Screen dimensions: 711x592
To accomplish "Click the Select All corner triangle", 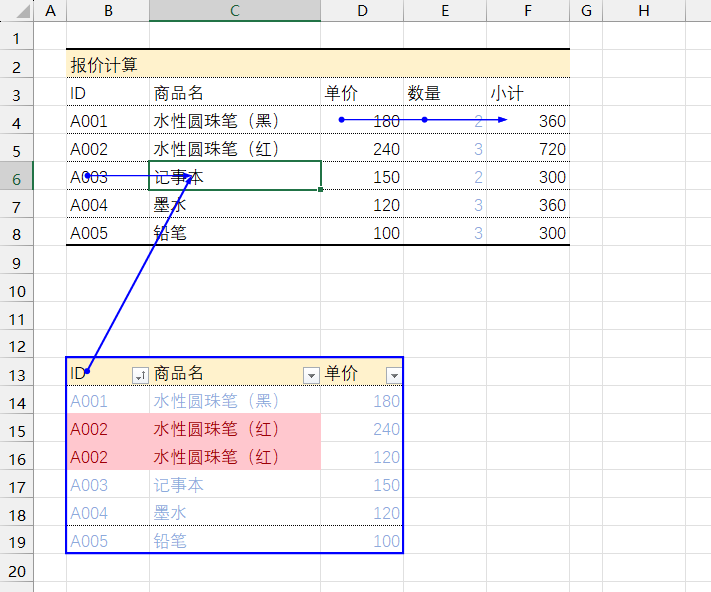I will [17, 11].
